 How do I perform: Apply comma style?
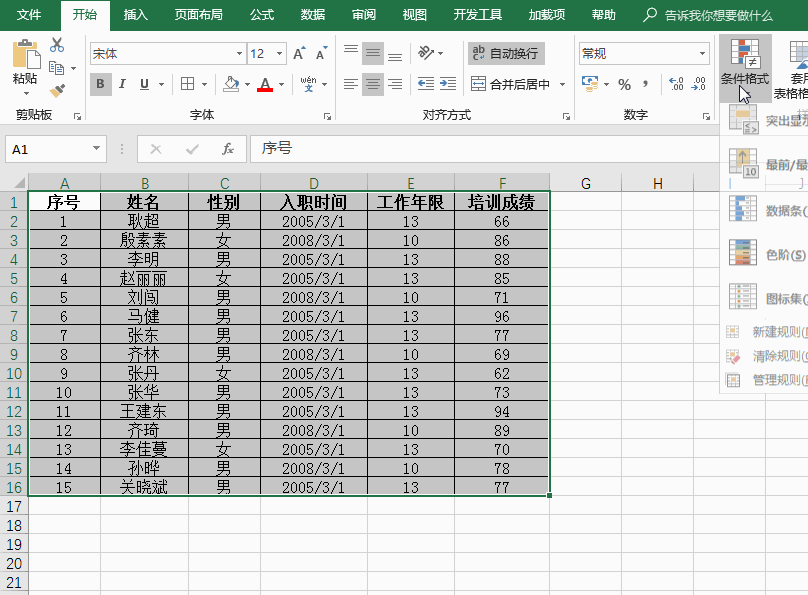pos(645,84)
